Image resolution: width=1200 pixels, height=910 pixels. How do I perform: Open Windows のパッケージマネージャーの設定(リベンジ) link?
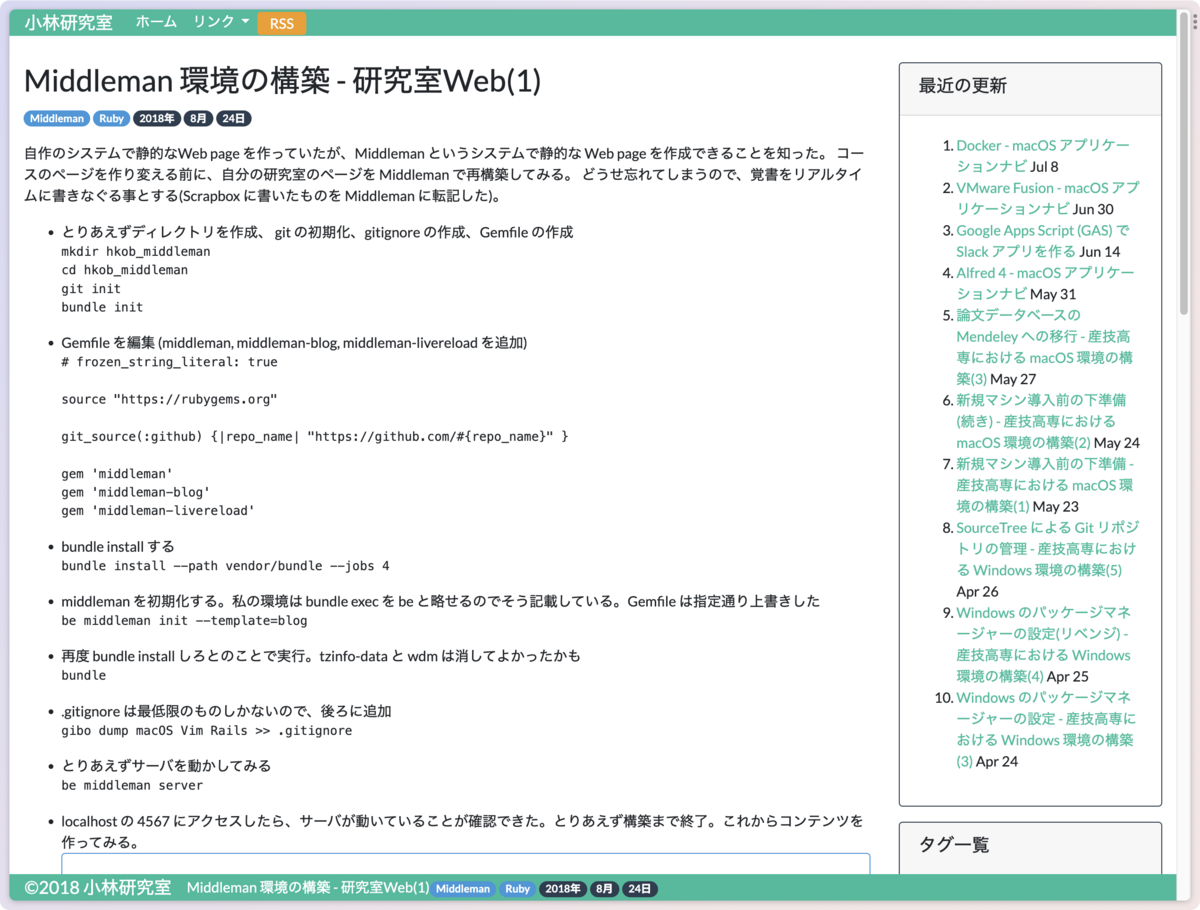click(1044, 644)
